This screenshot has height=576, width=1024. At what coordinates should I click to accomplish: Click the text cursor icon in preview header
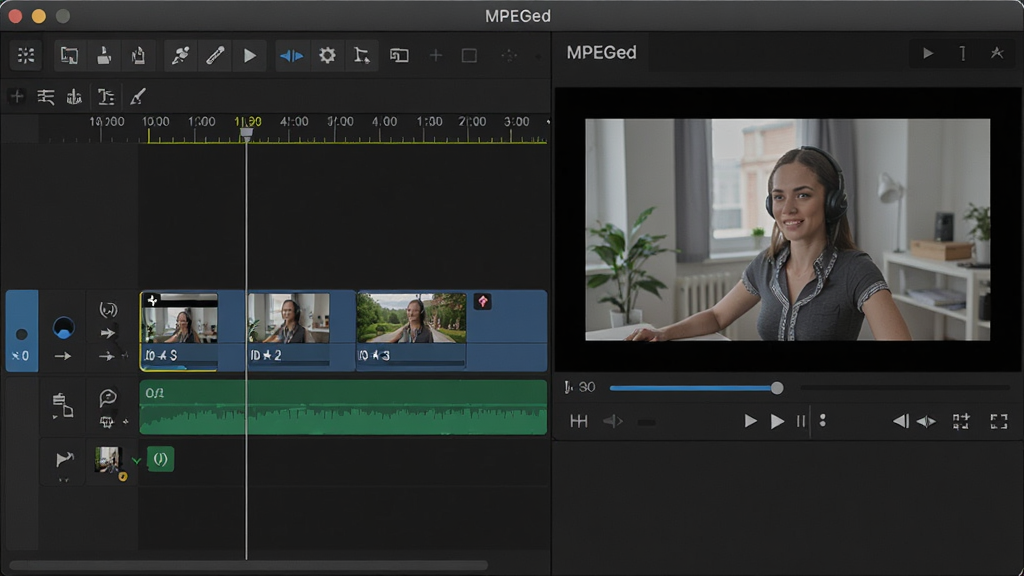pos(963,54)
